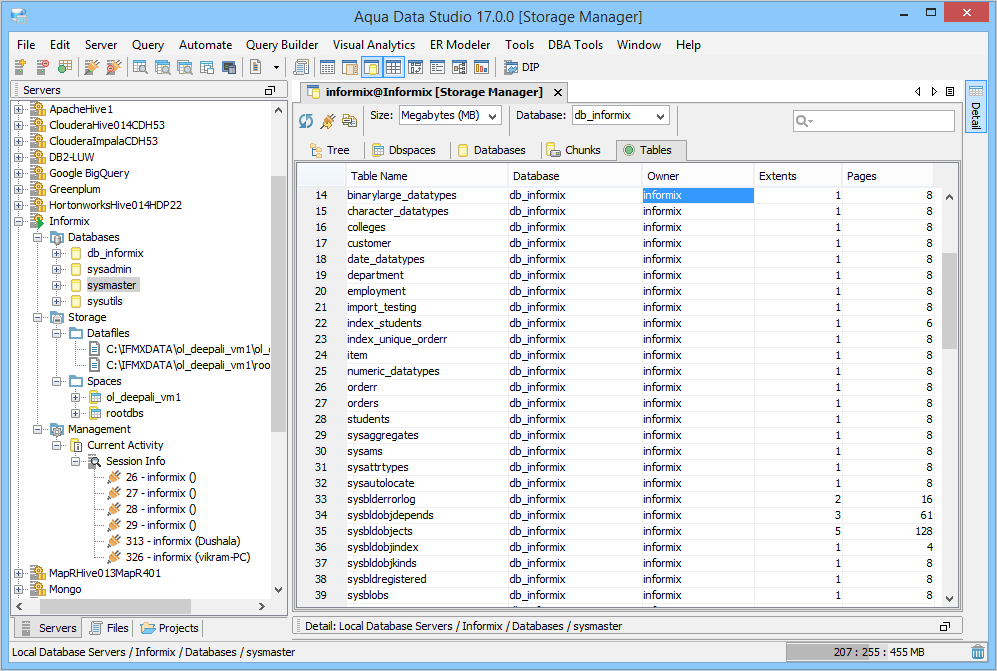Select the ol_deepali_vm1 space node

tap(143, 398)
